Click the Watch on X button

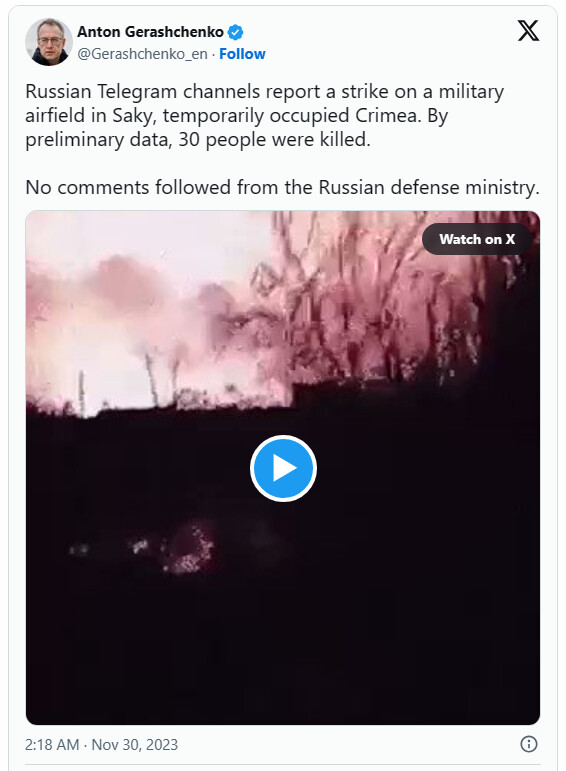tap(477, 239)
